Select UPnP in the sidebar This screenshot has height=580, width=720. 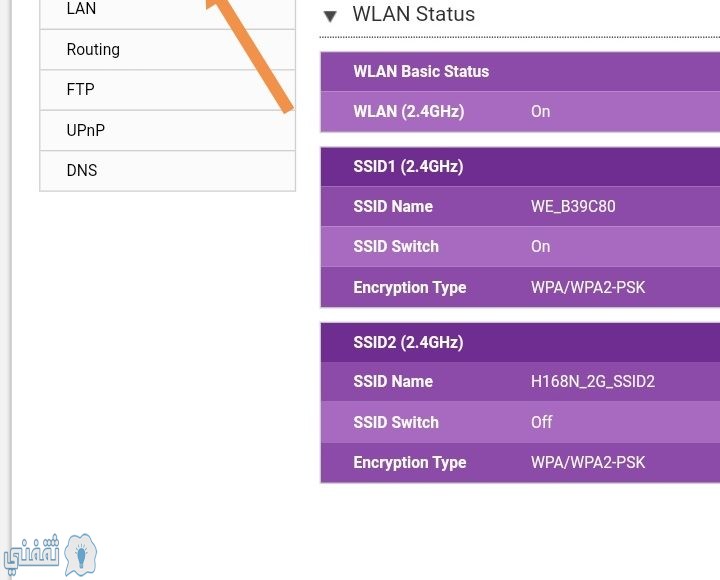point(168,130)
